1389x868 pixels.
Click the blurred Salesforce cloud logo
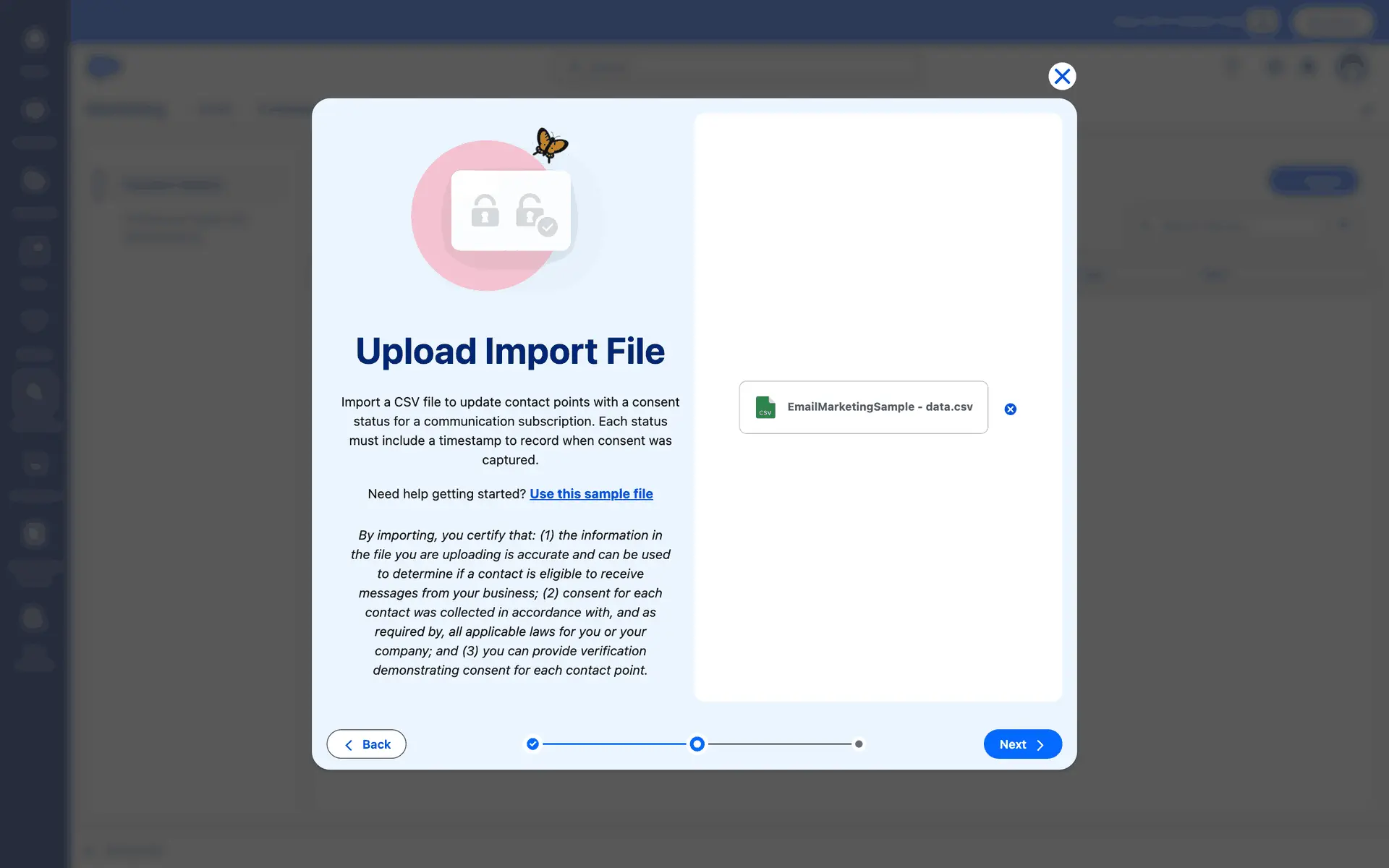104,67
